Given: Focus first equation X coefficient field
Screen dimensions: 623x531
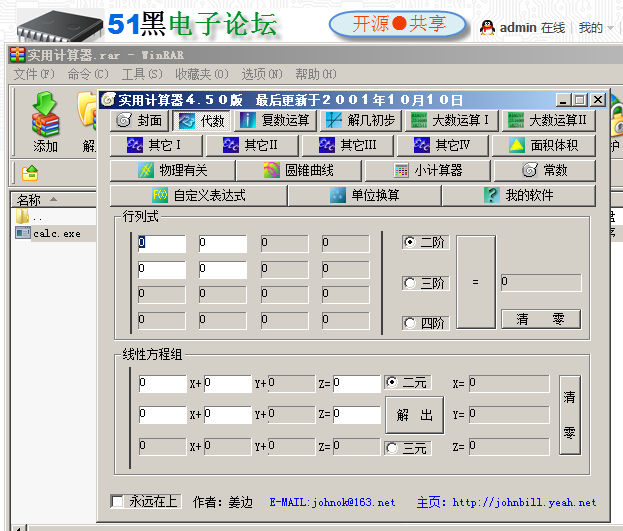Looking at the screenshot, I should [x=163, y=384].
